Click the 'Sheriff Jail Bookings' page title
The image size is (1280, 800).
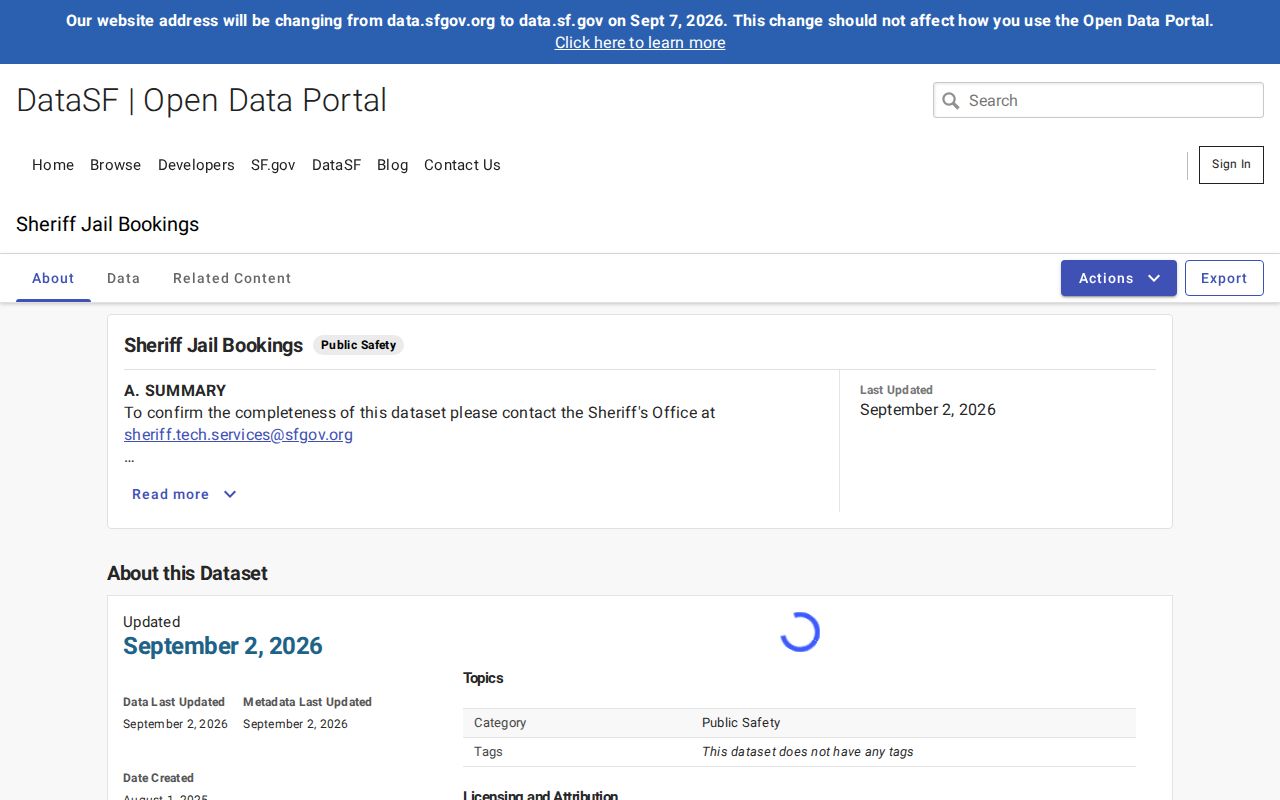tap(107, 224)
